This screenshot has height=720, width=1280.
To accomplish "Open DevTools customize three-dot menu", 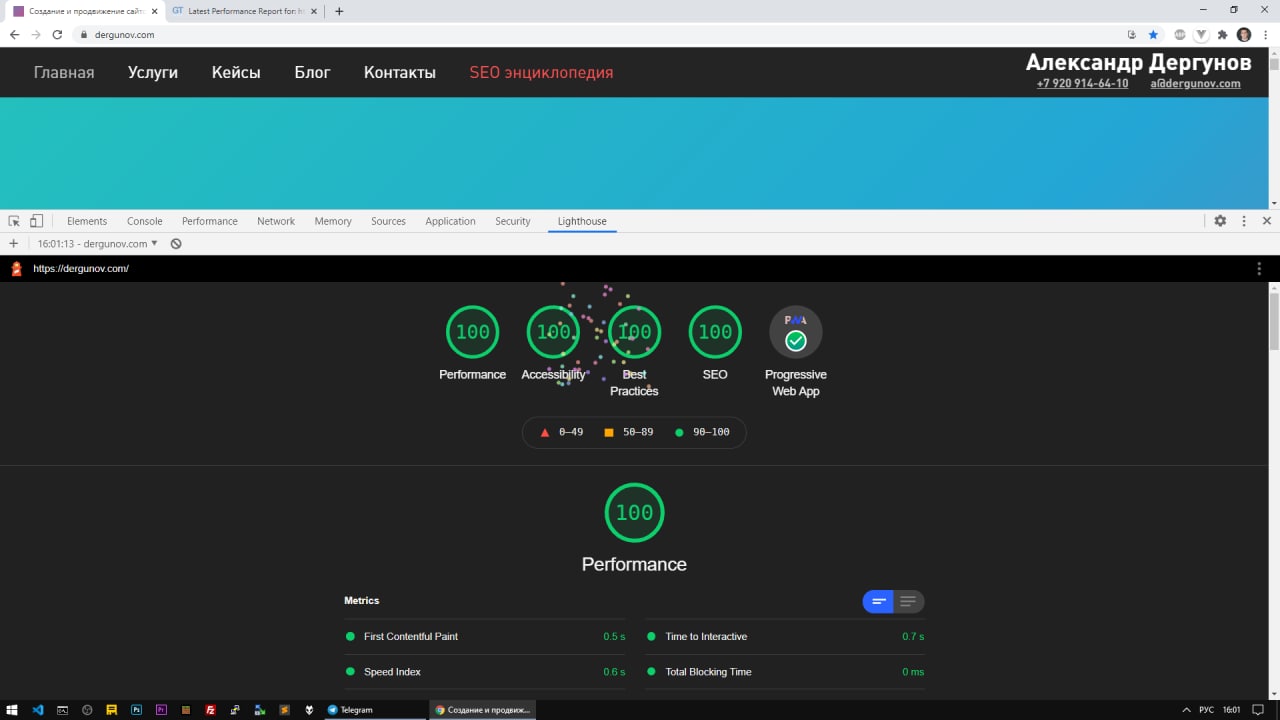I will 1244,221.
